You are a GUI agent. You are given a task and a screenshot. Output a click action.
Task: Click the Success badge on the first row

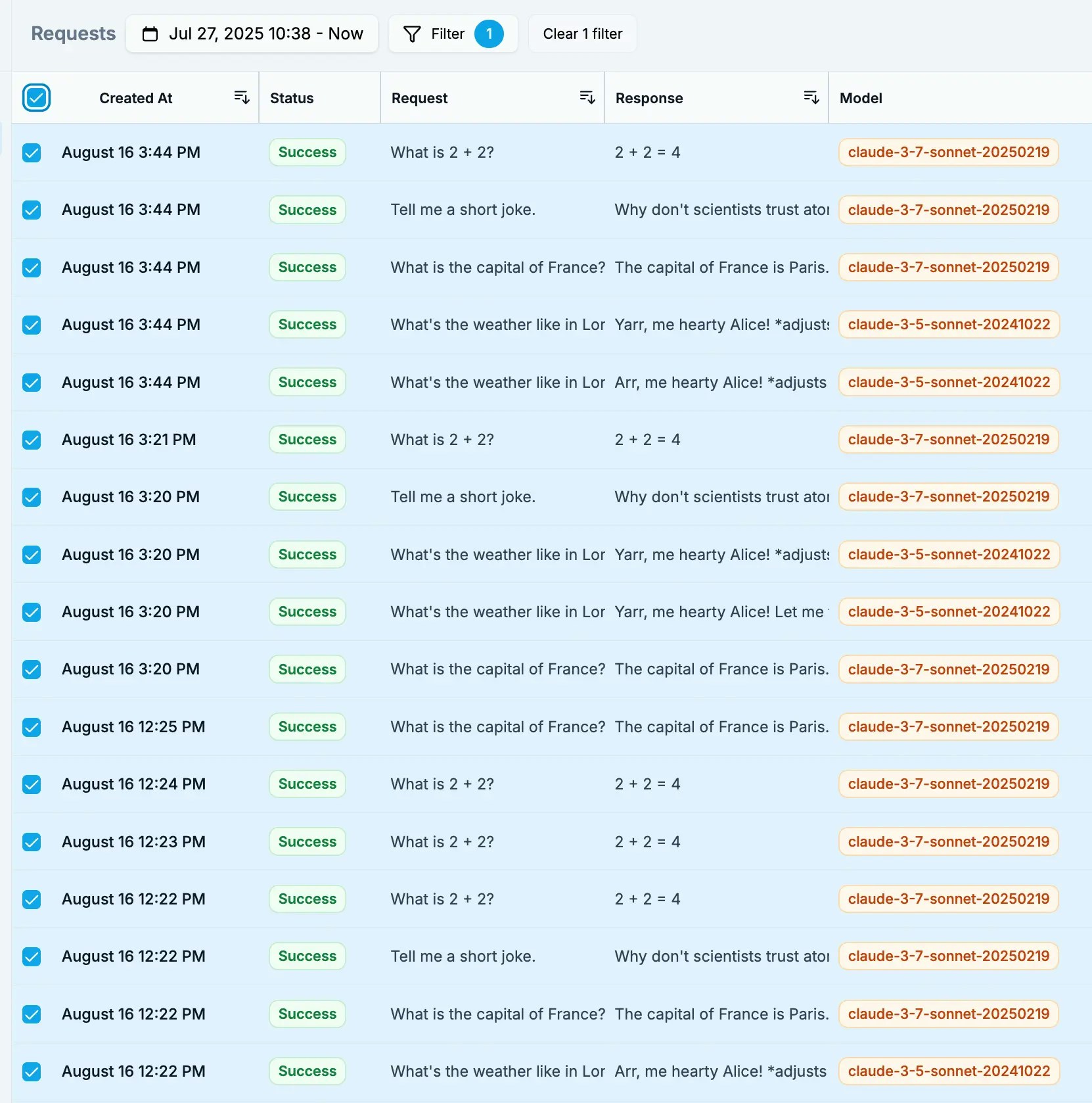(x=307, y=152)
